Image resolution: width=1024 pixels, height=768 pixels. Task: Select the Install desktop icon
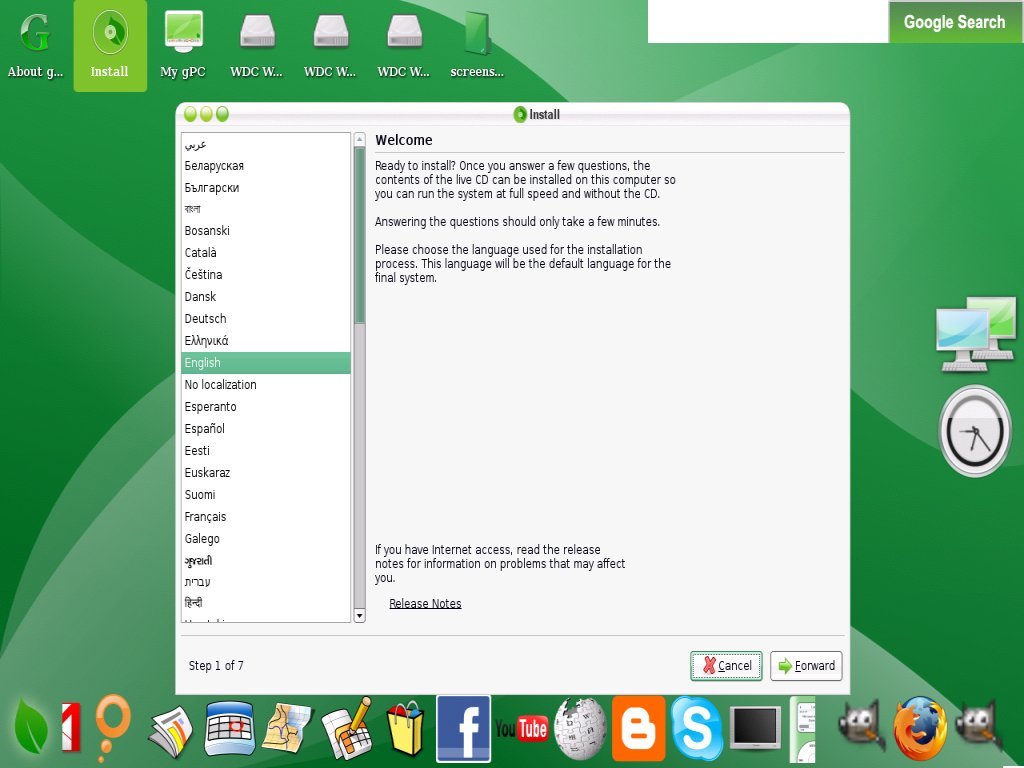[x=110, y=46]
